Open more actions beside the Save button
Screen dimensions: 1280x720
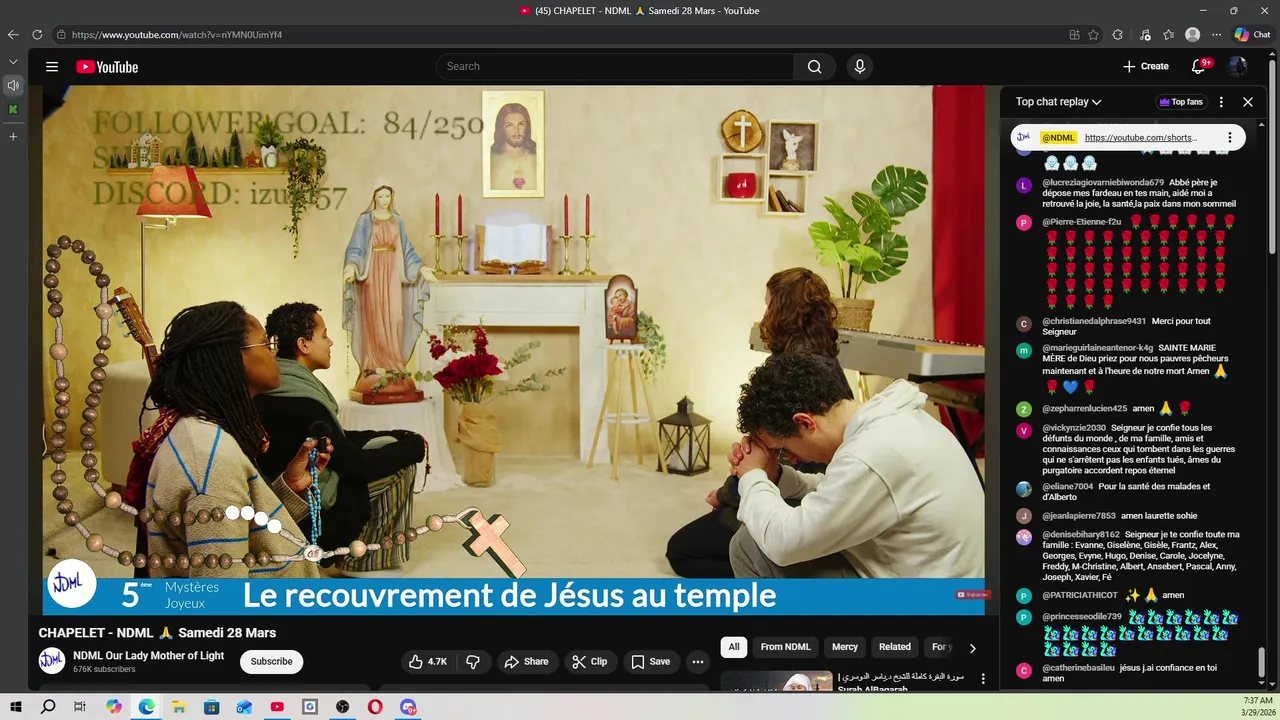pyautogui.click(x=698, y=662)
